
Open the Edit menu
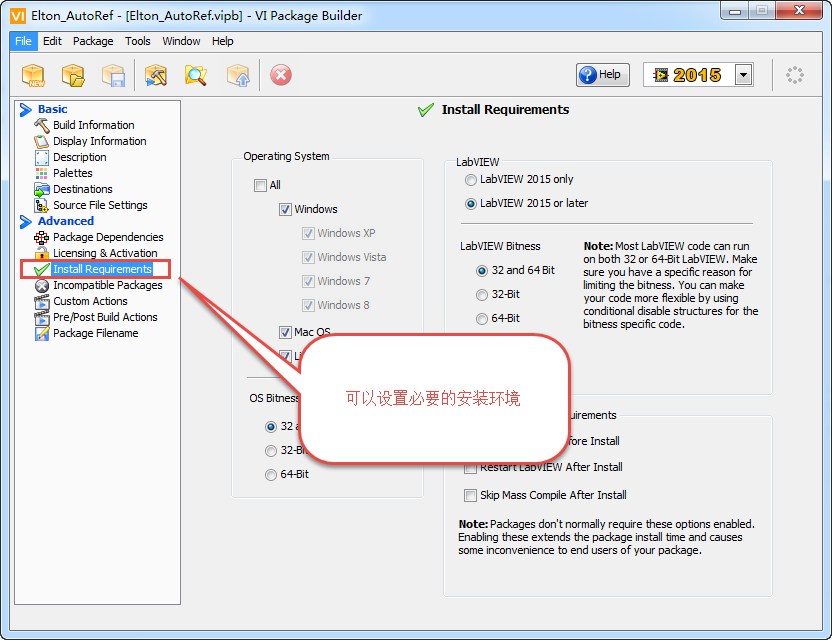tap(52, 41)
